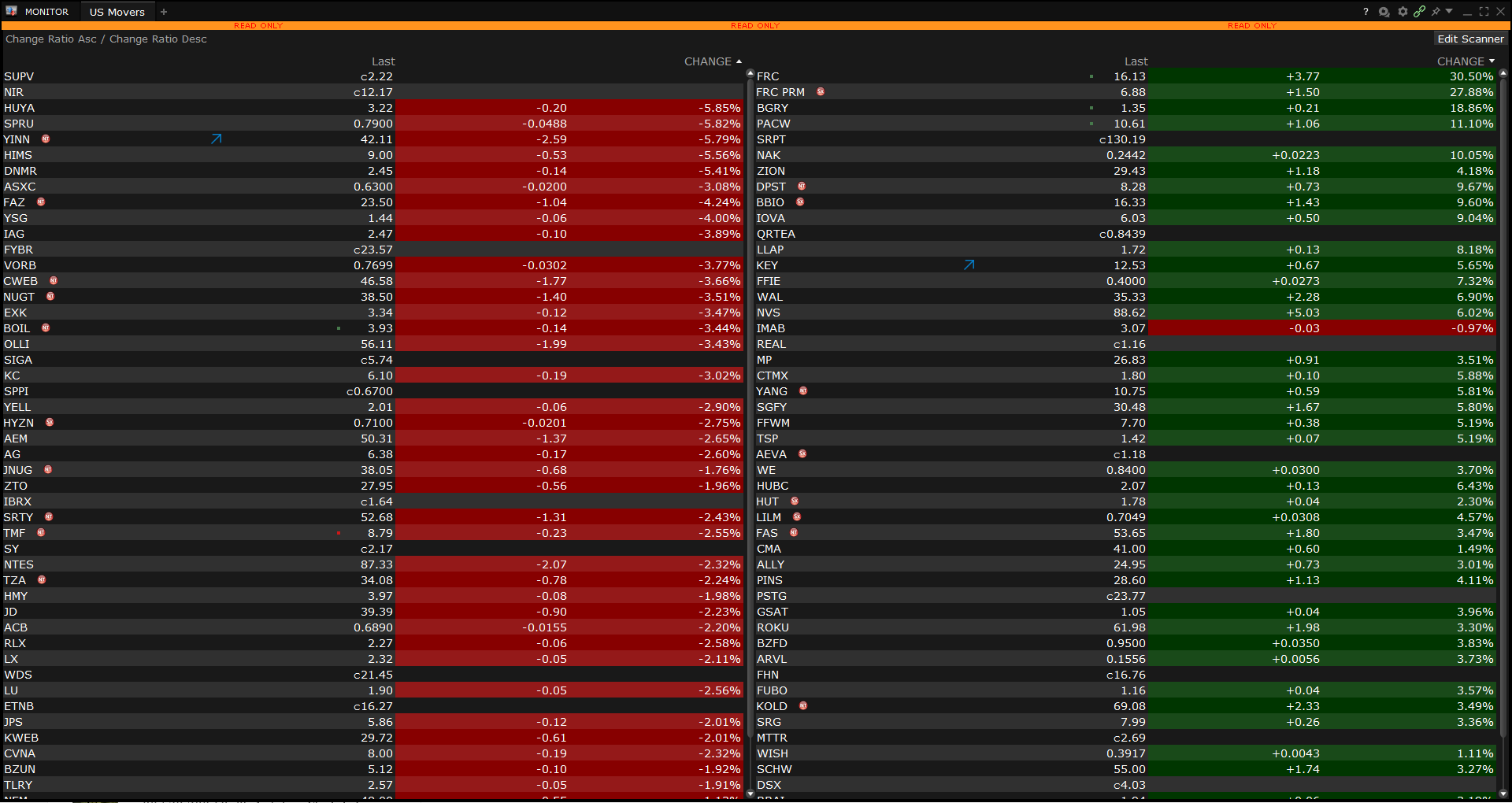1512x803 pixels.
Task: Click red info badge next to HYZN
Action: point(50,422)
